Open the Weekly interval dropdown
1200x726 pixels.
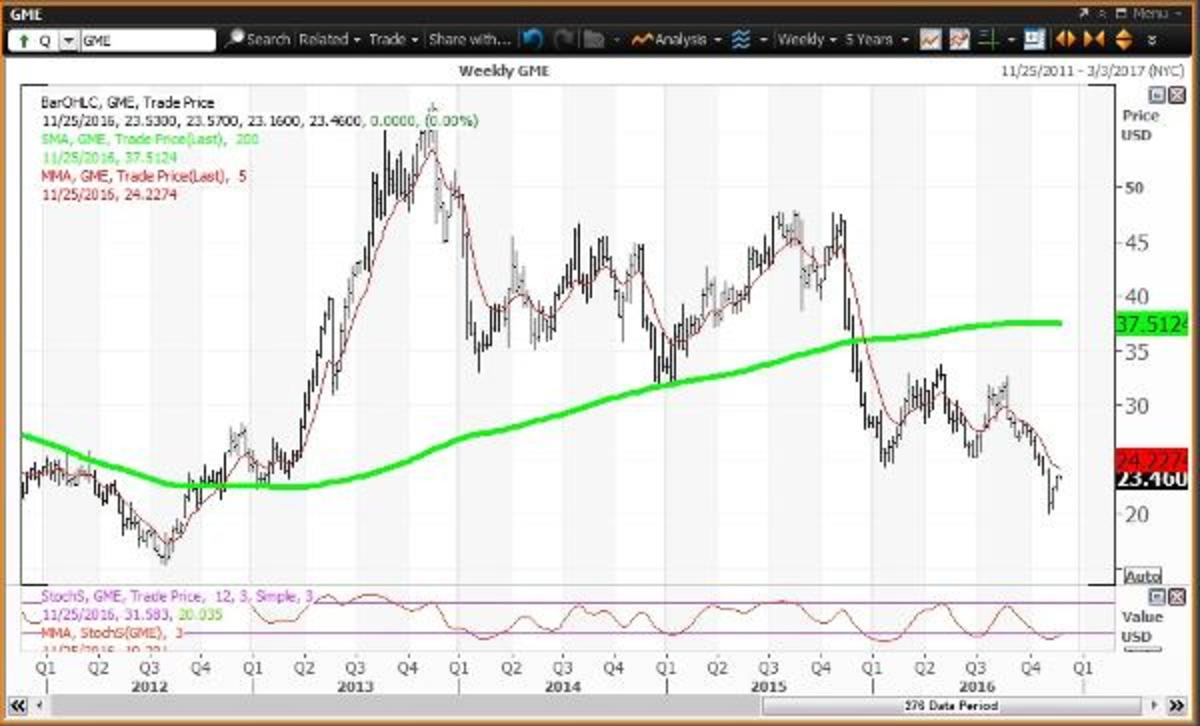807,40
